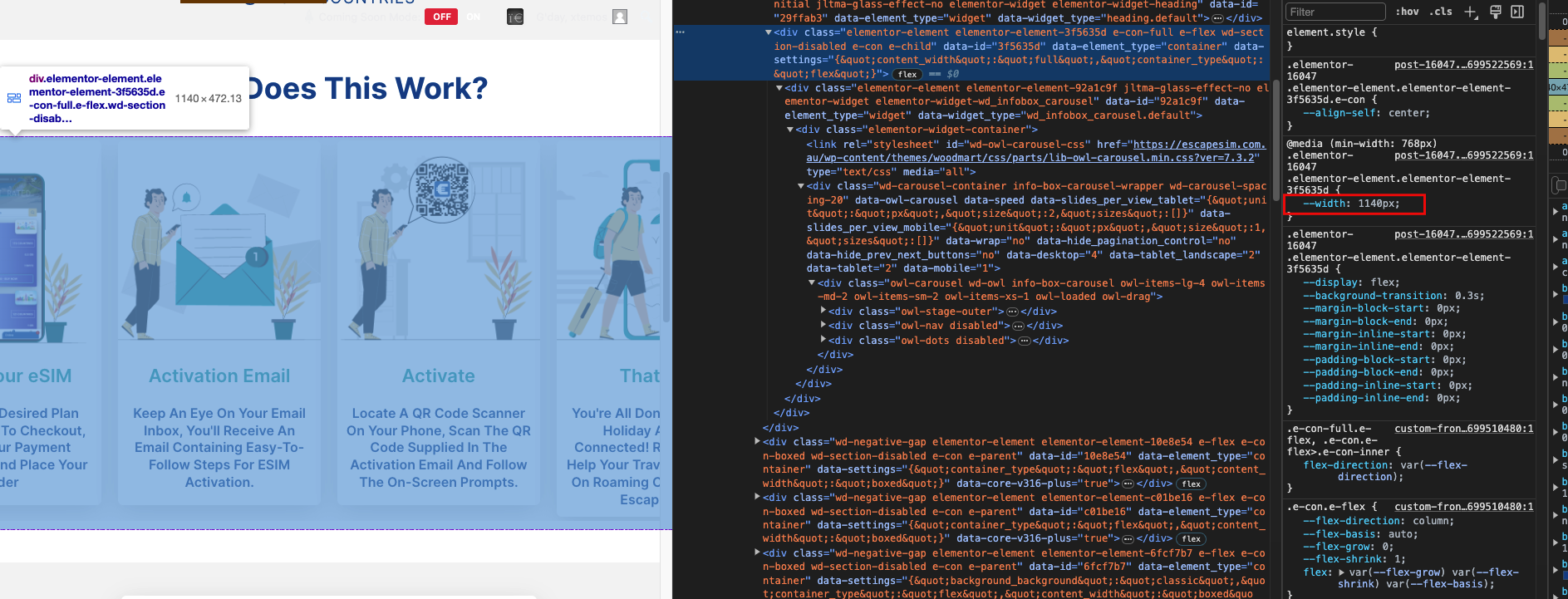The width and height of the screenshot is (1568, 599).
Task: Open custom-fron…699510480:1 link for .e-con.e-flex rule
Action: (x=1463, y=507)
